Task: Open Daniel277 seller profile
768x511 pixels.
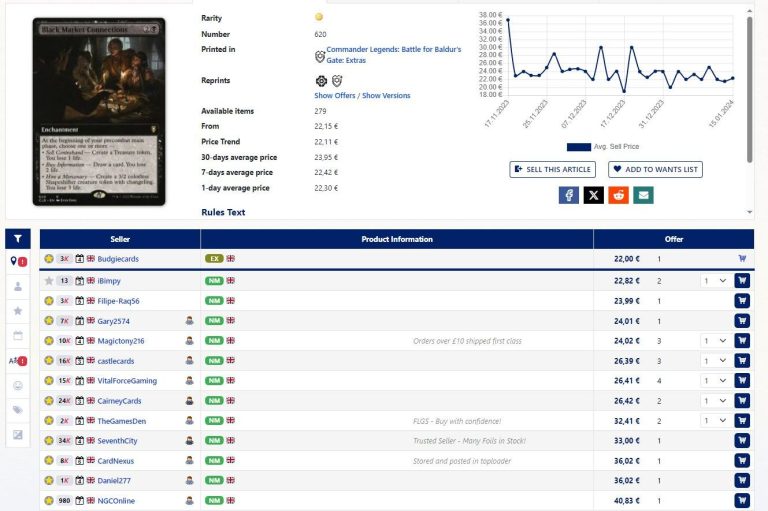Action: pos(114,481)
